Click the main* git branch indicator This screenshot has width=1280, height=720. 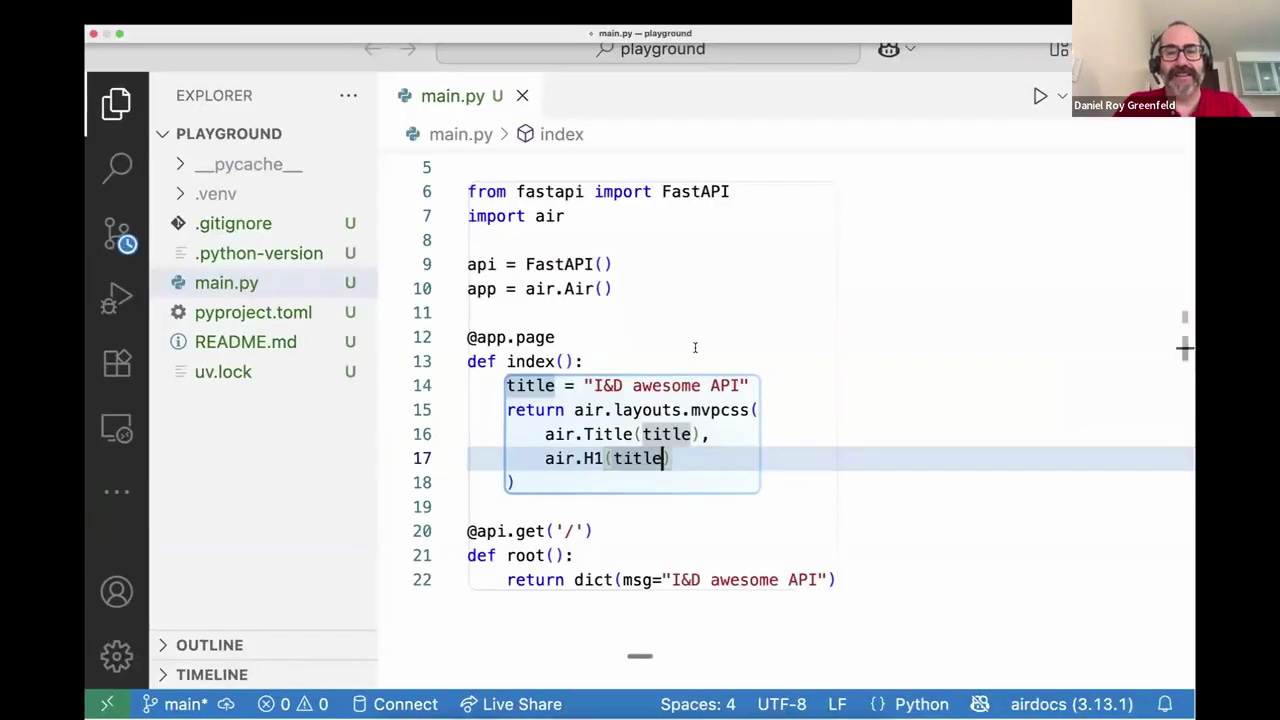[175, 704]
